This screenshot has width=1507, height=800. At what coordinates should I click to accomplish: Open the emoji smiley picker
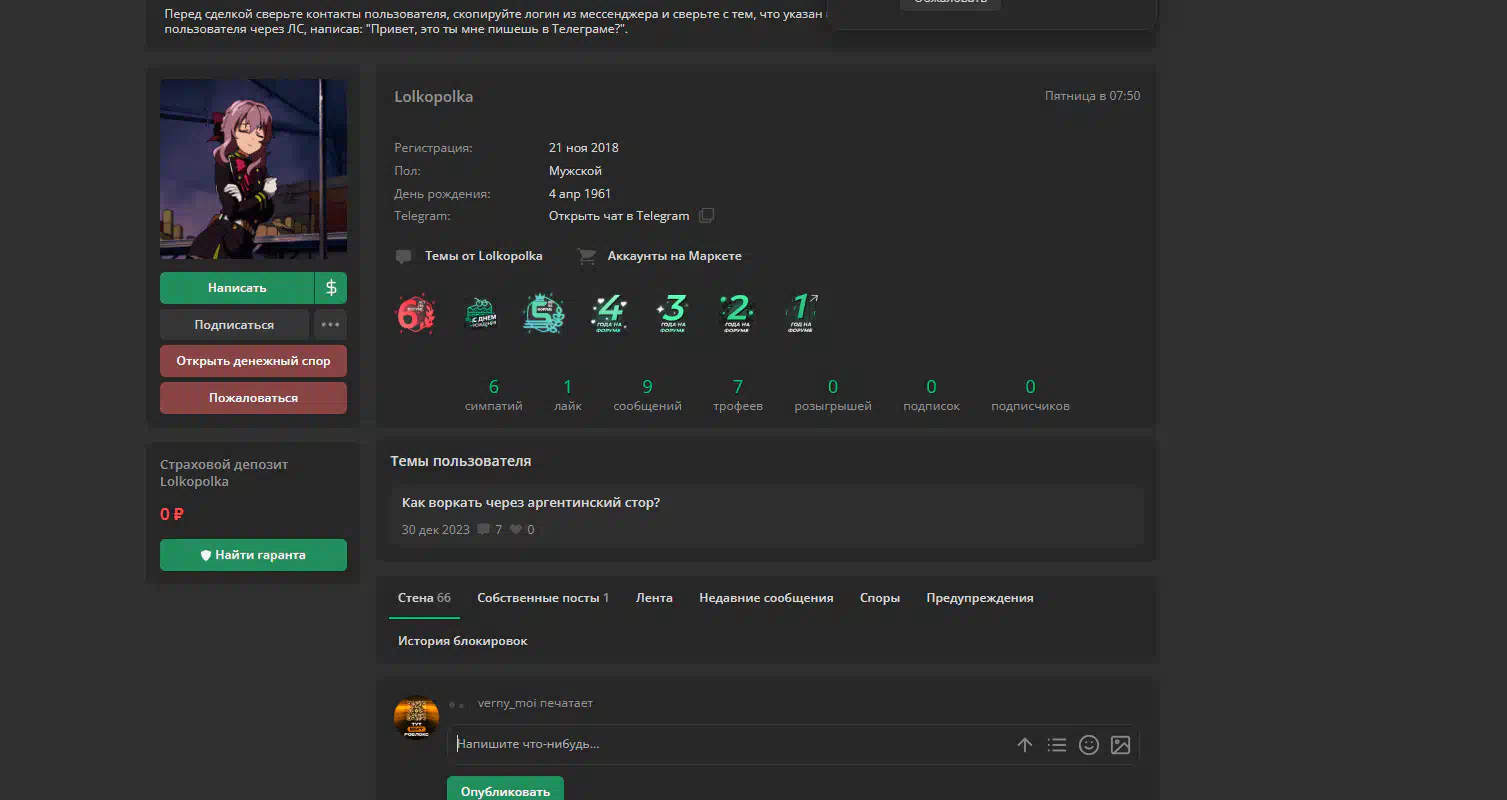1089,744
